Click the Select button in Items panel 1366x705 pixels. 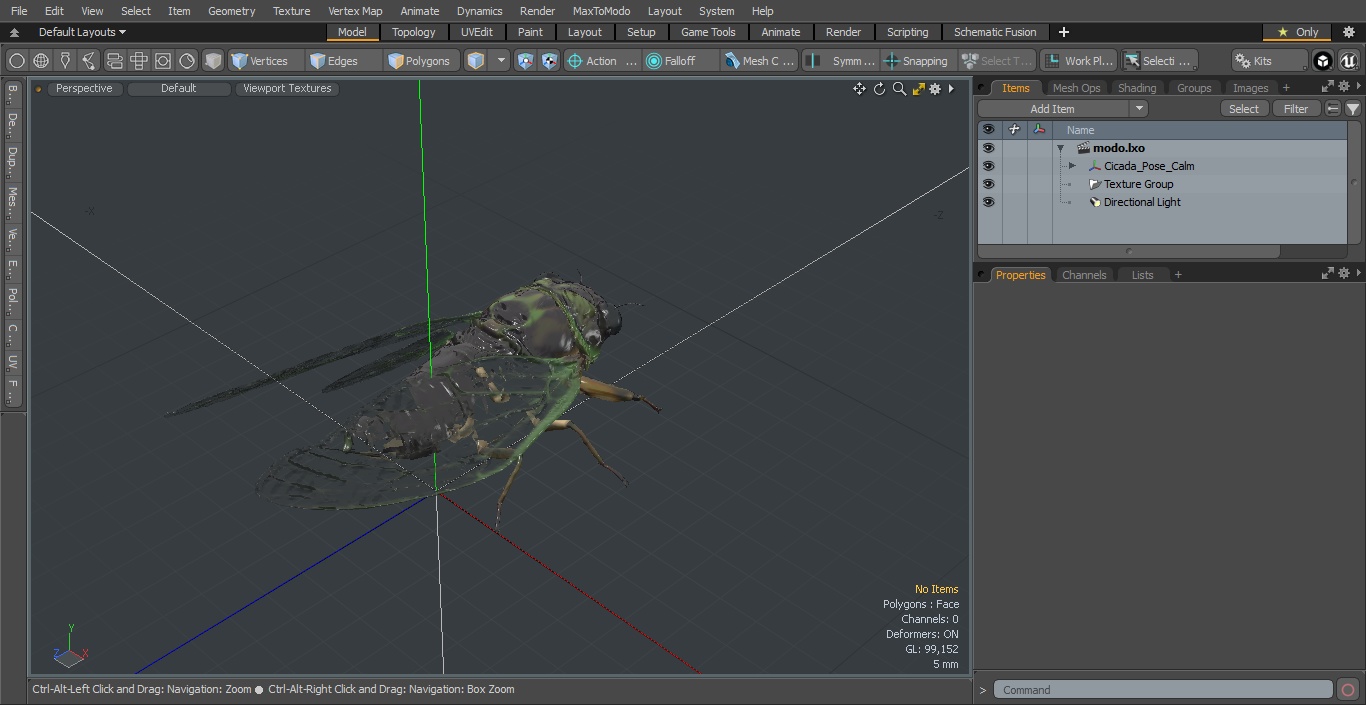[x=1244, y=109]
